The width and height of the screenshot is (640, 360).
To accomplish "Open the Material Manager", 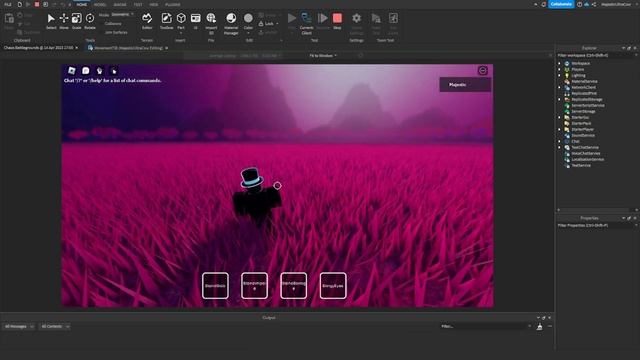I will coord(231,23).
